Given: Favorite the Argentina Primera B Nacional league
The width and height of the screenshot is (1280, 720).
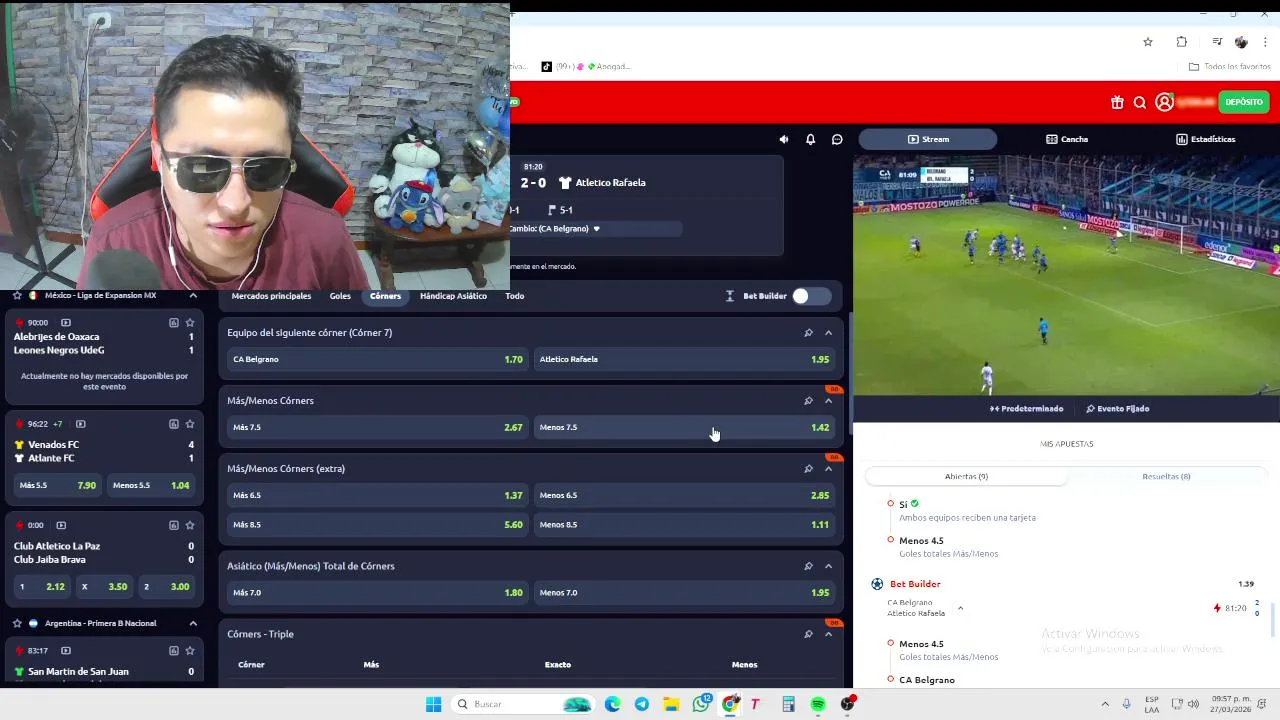Looking at the screenshot, I should (x=17, y=623).
